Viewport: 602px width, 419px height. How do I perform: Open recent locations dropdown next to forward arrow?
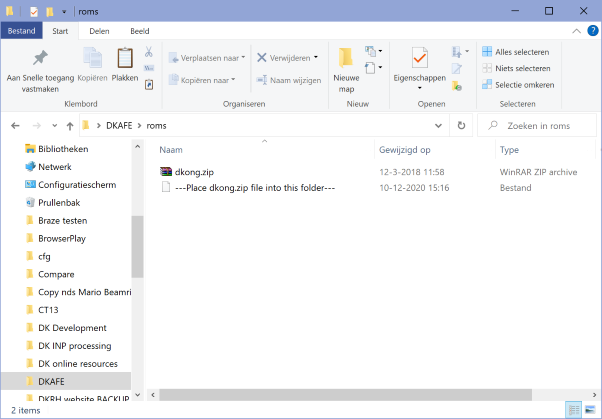click(55, 126)
